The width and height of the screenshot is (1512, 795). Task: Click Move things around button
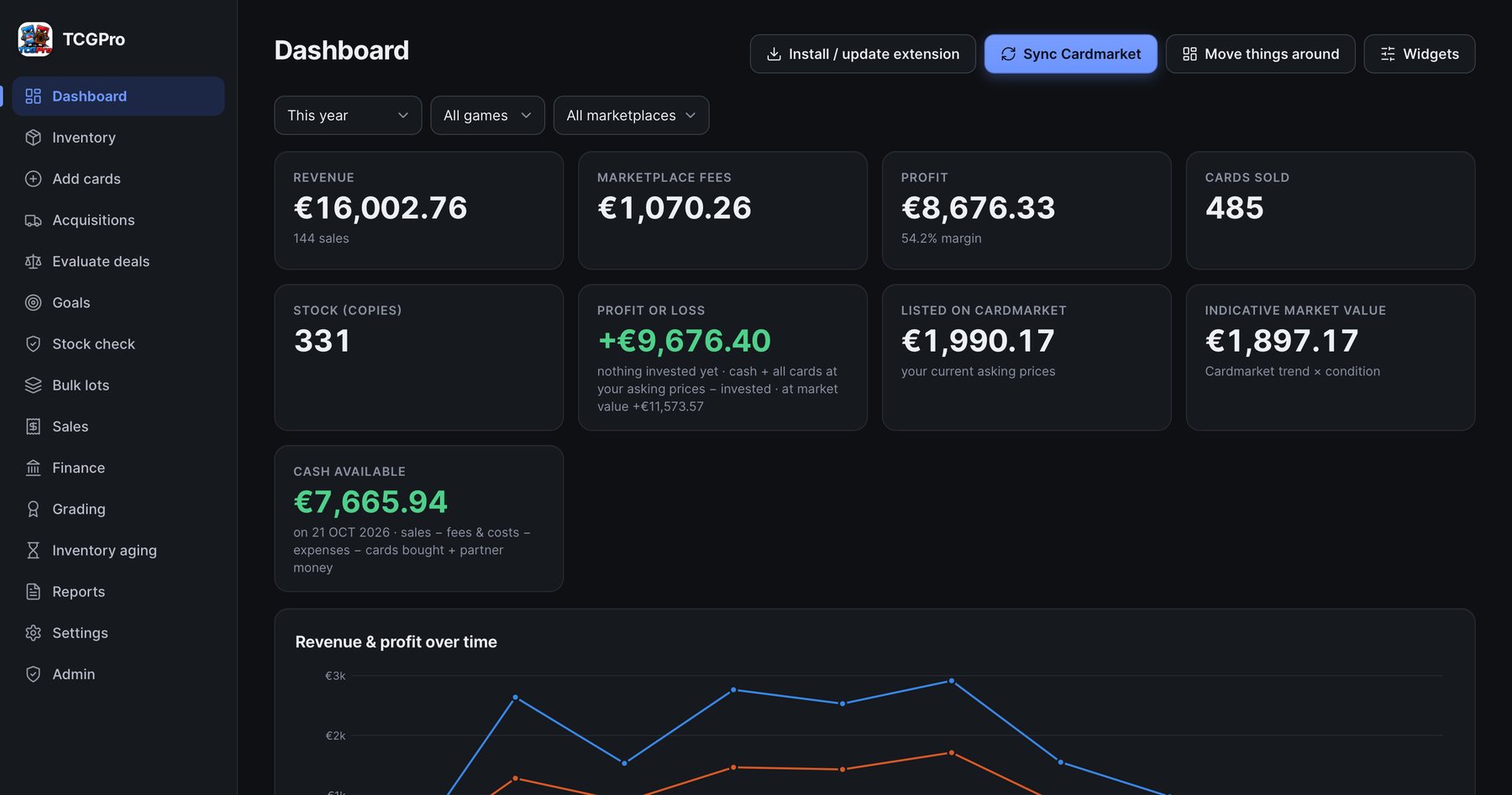coord(1260,54)
